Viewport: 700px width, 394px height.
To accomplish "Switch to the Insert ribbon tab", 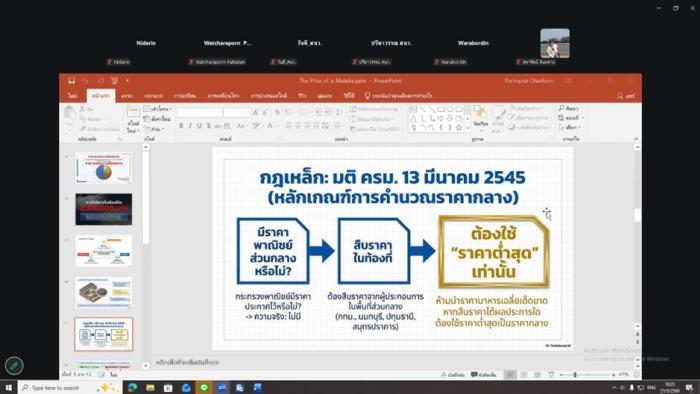I will tap(127, 95).
